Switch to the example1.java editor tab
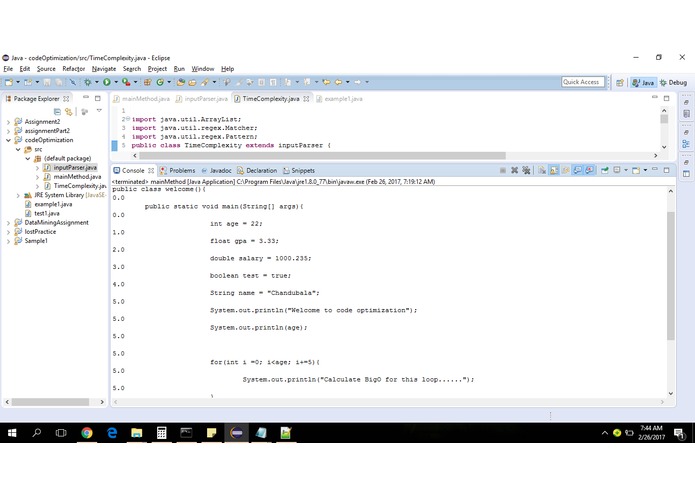 click(x=340, y=99)
